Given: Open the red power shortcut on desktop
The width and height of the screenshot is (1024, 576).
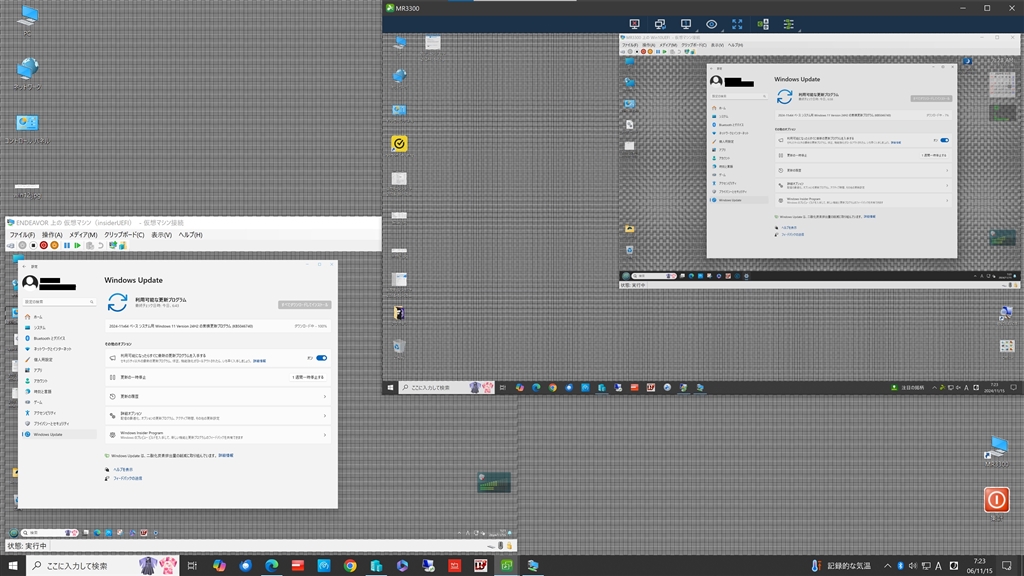Looking at the screenshot, I should (996, 499).
